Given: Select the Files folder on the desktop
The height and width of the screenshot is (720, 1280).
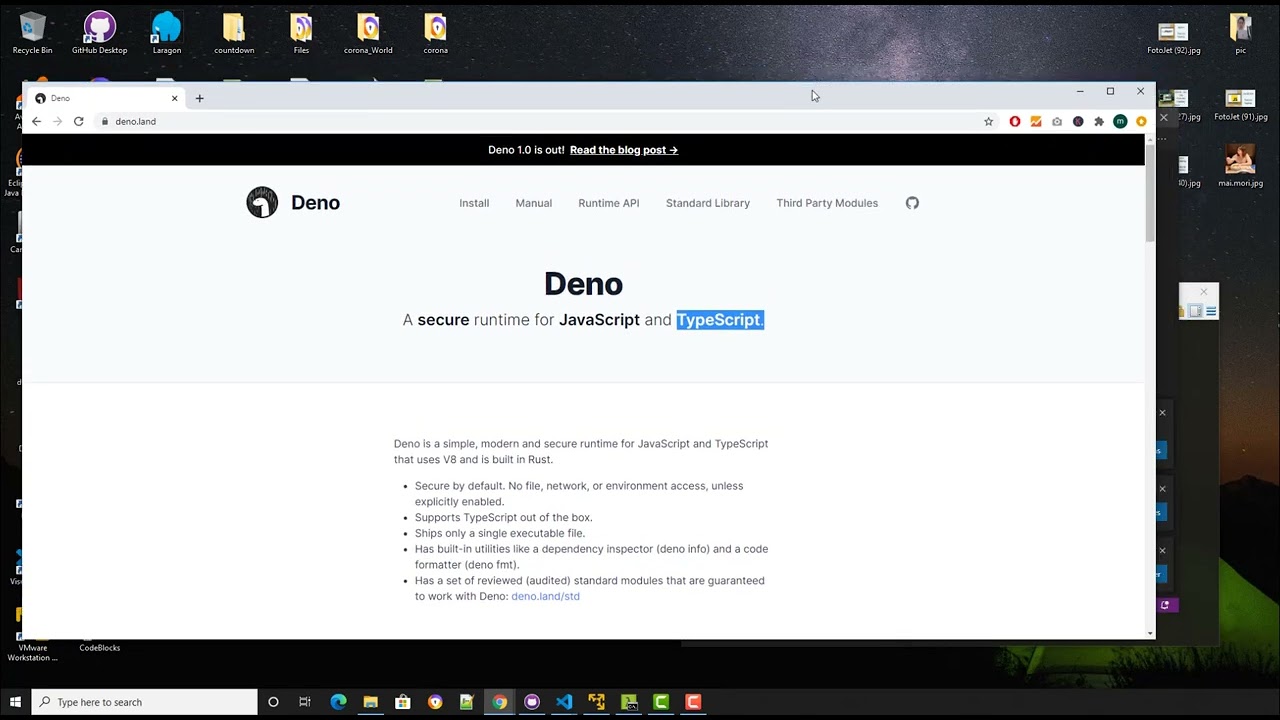Looking at the screenshot, I should click(301, 34).
